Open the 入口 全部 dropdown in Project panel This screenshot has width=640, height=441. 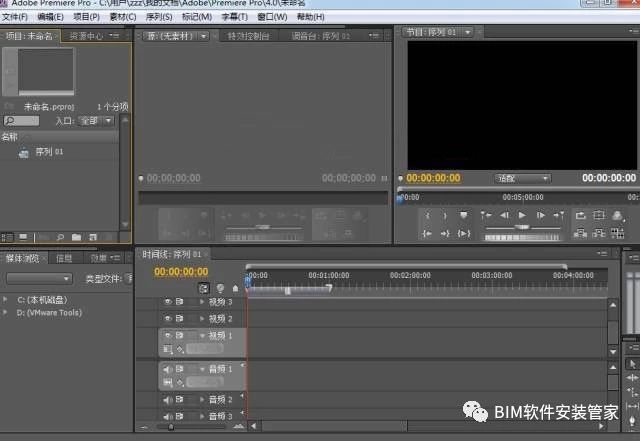[x=97, y=121]
